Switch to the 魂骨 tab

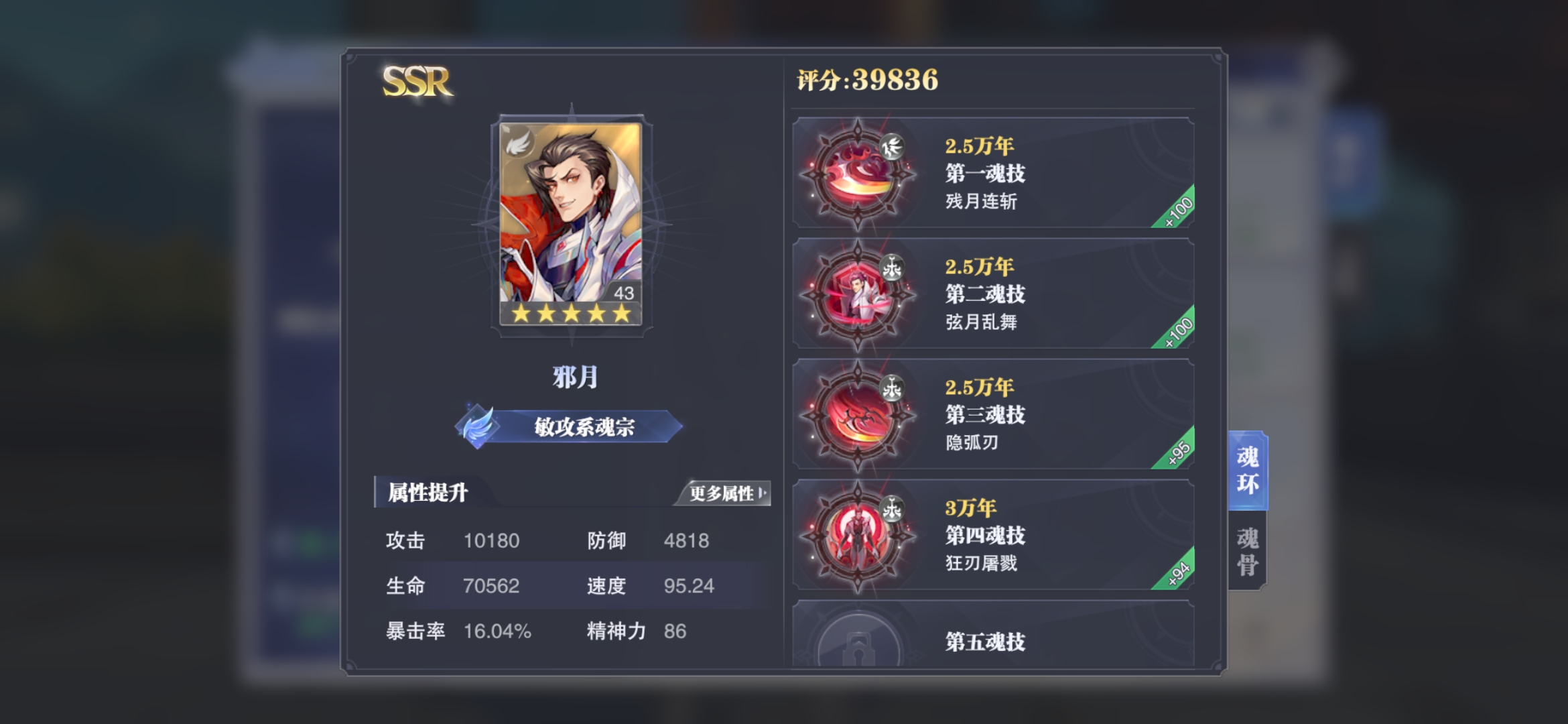pos(1248,551)
